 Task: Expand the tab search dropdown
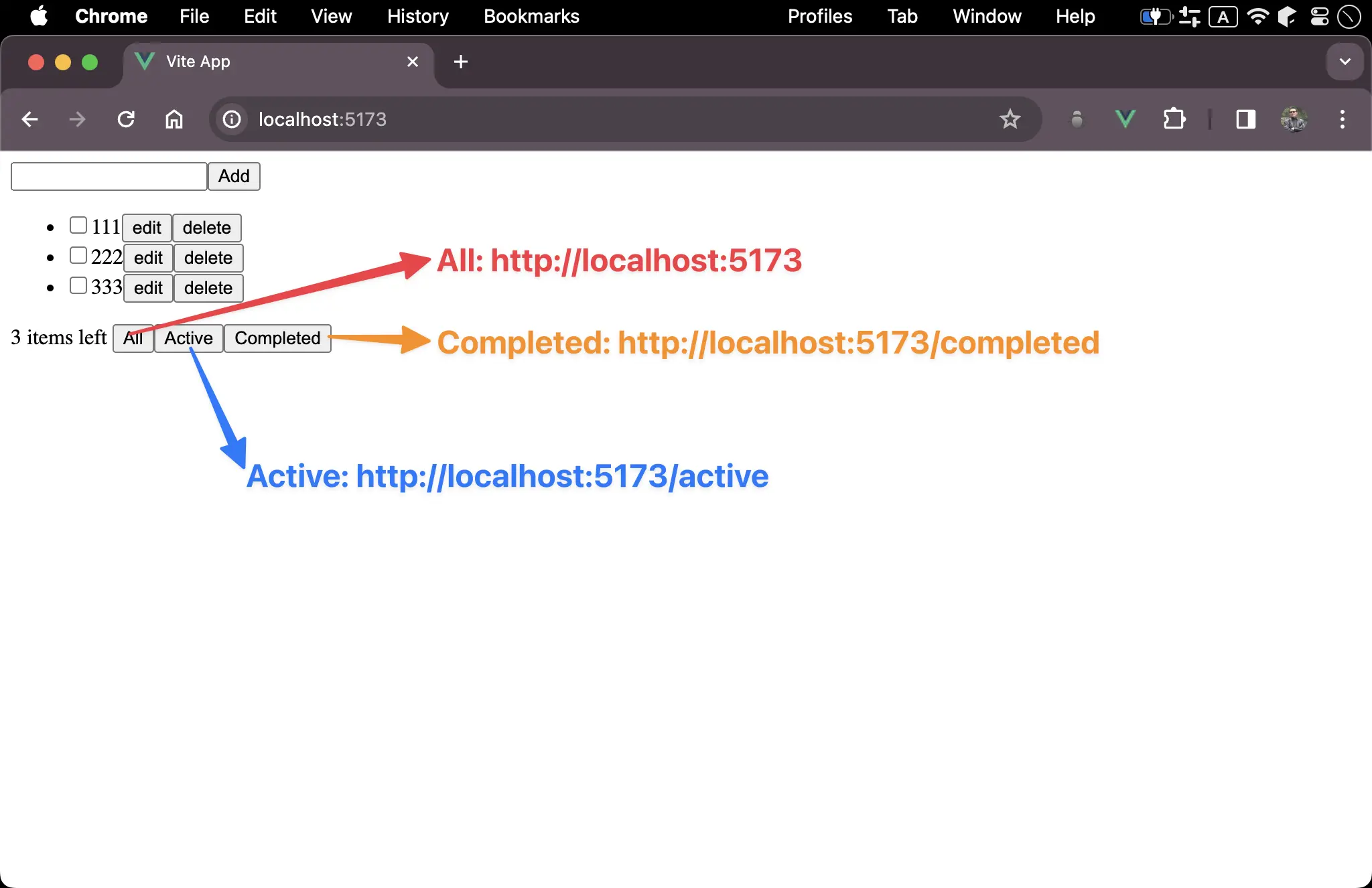pyautogui.click(x=1345, y=62)
